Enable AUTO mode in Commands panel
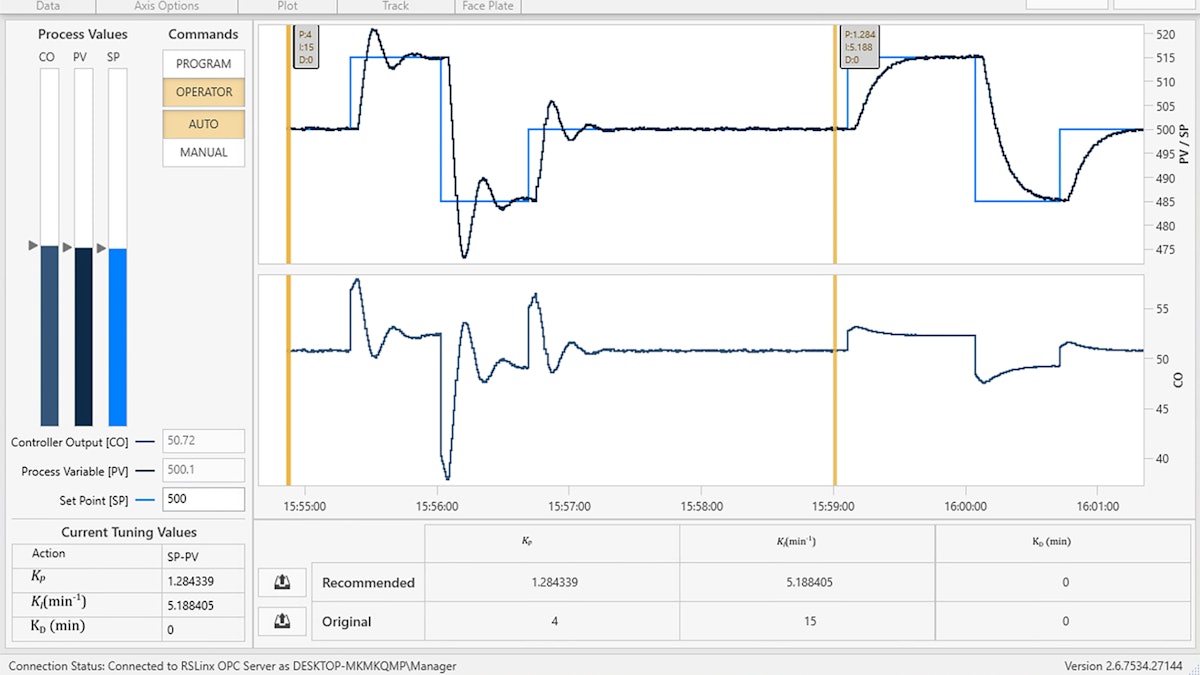1200x675 pixels. tap(203, 124)
